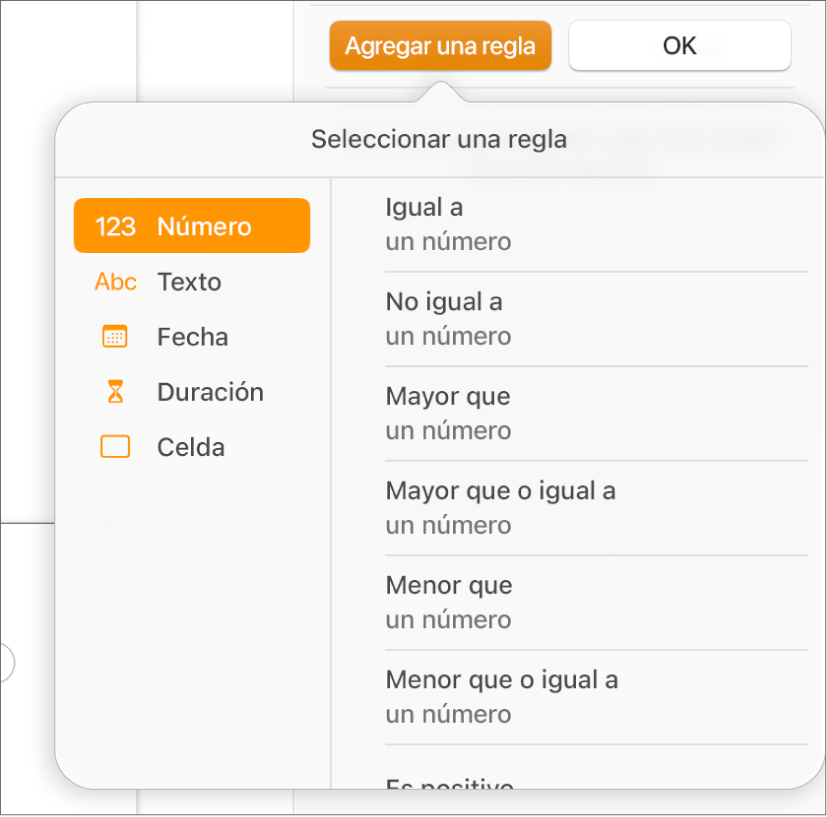Open the Fecha rule category
Screen dimensions: 827x817
point(192,336)
